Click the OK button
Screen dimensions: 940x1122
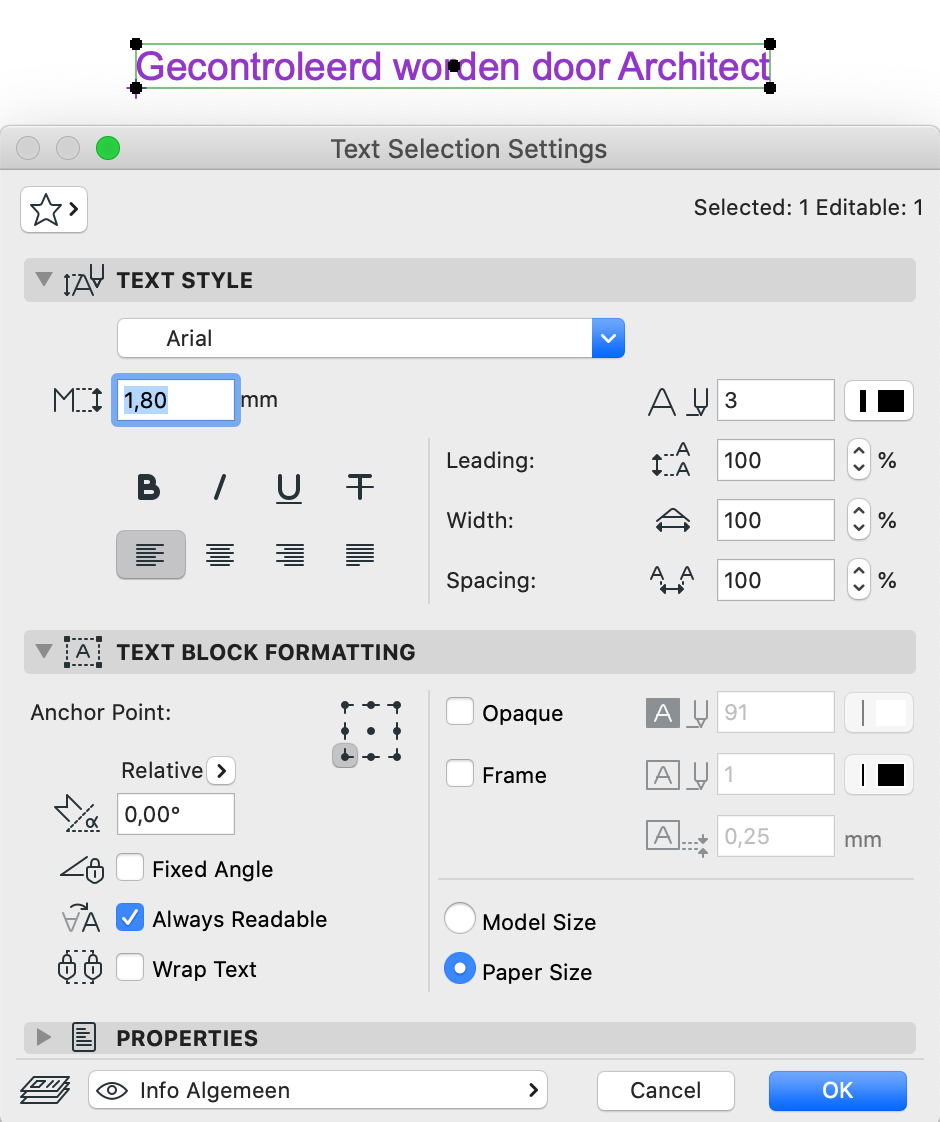pos(838,1090)
